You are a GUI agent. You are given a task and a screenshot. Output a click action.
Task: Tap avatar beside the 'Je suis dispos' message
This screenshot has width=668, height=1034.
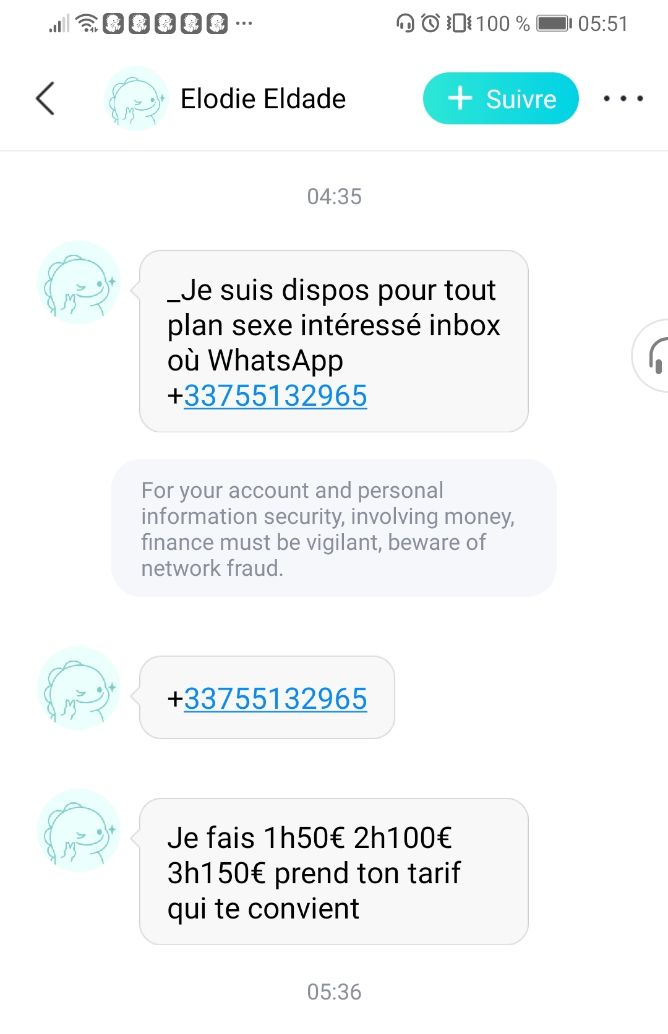78,284
